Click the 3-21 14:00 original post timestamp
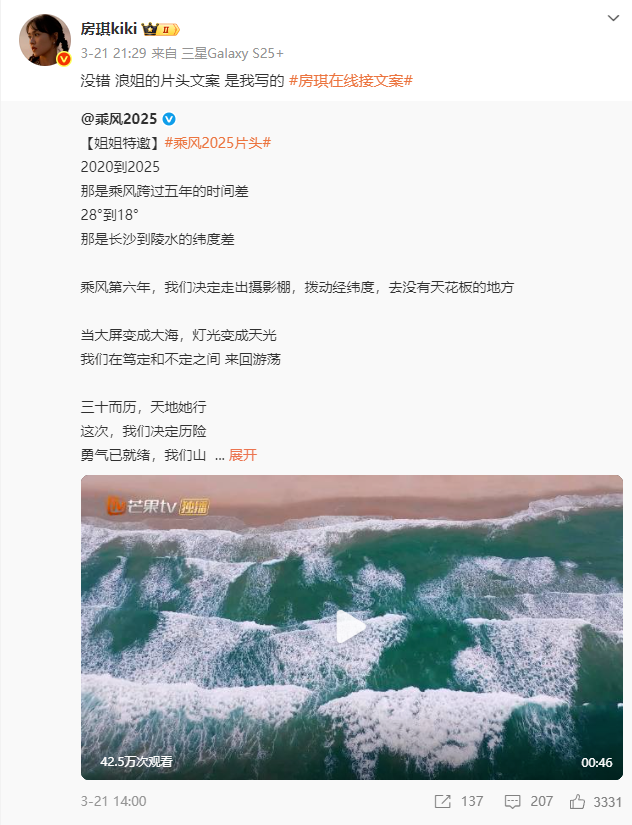The height and width of the screenshot is (825, 632). [114, 801]
